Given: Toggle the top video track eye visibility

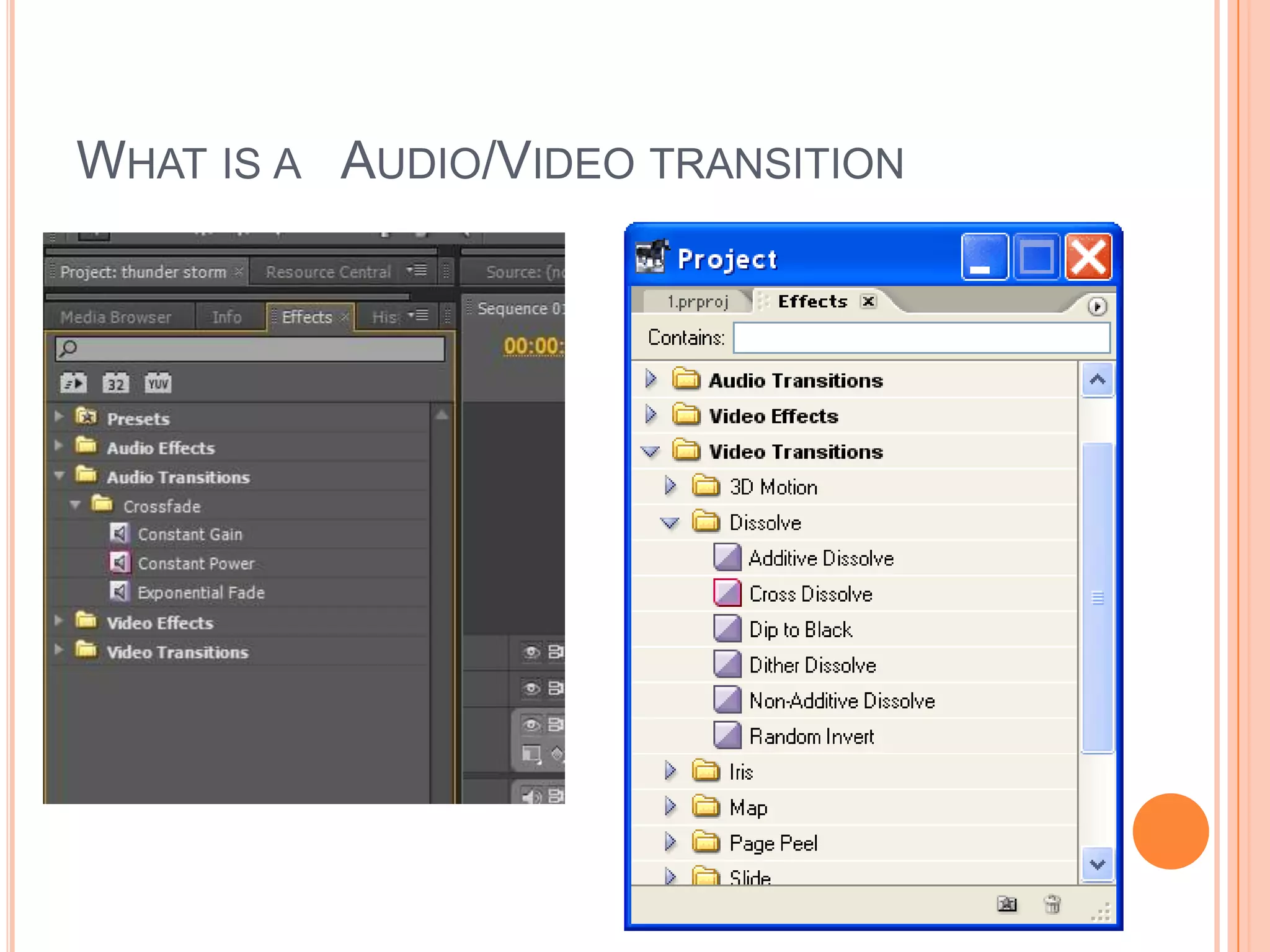Looking at the screenshot, I should [531, 652].
